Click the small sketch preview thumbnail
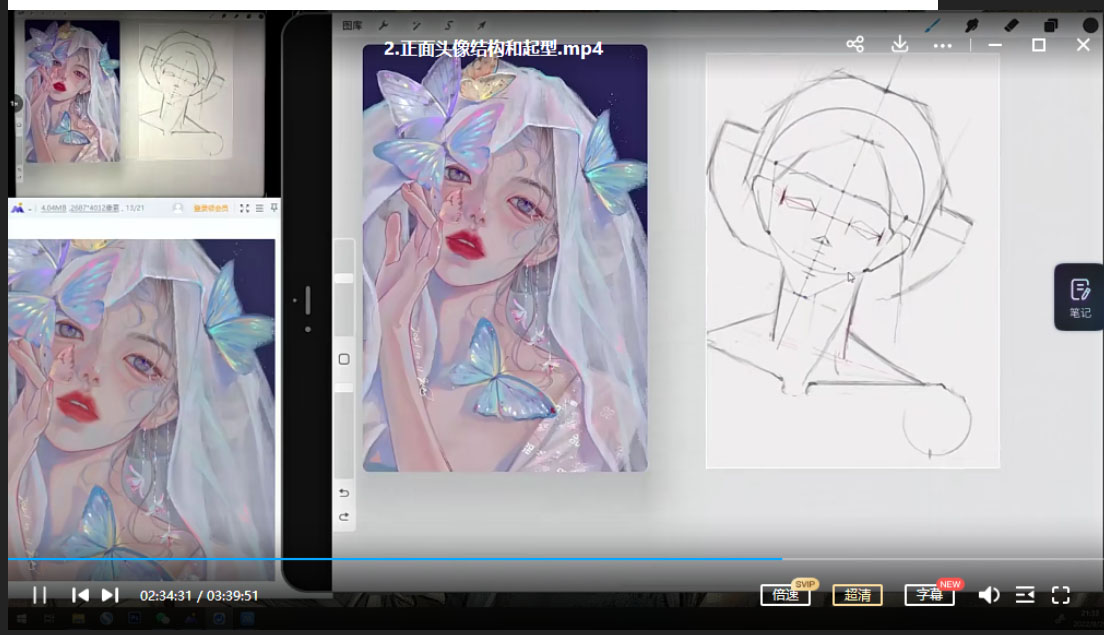 185,92
